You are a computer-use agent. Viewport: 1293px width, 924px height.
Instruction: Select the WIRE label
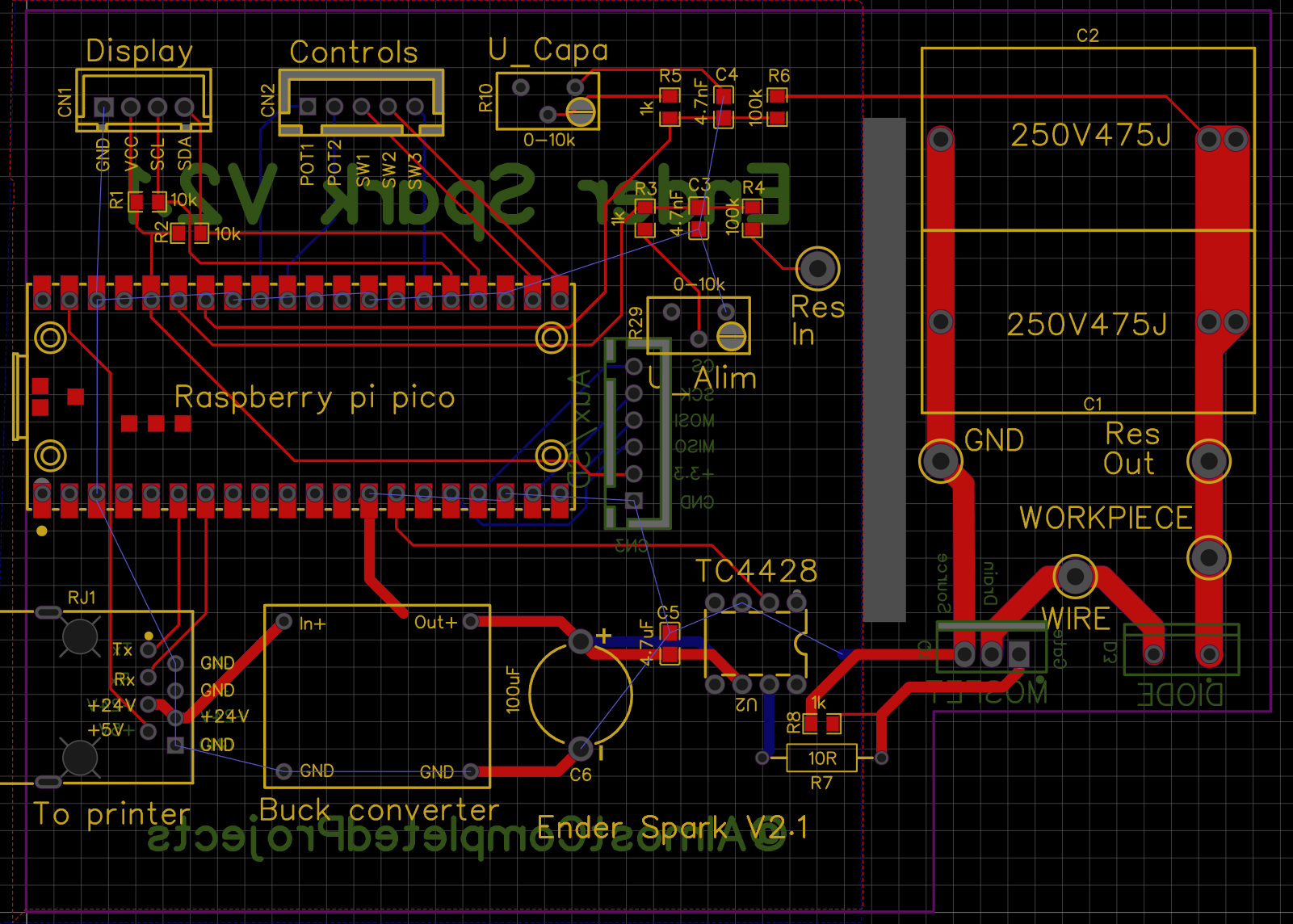click(1077, 619)
